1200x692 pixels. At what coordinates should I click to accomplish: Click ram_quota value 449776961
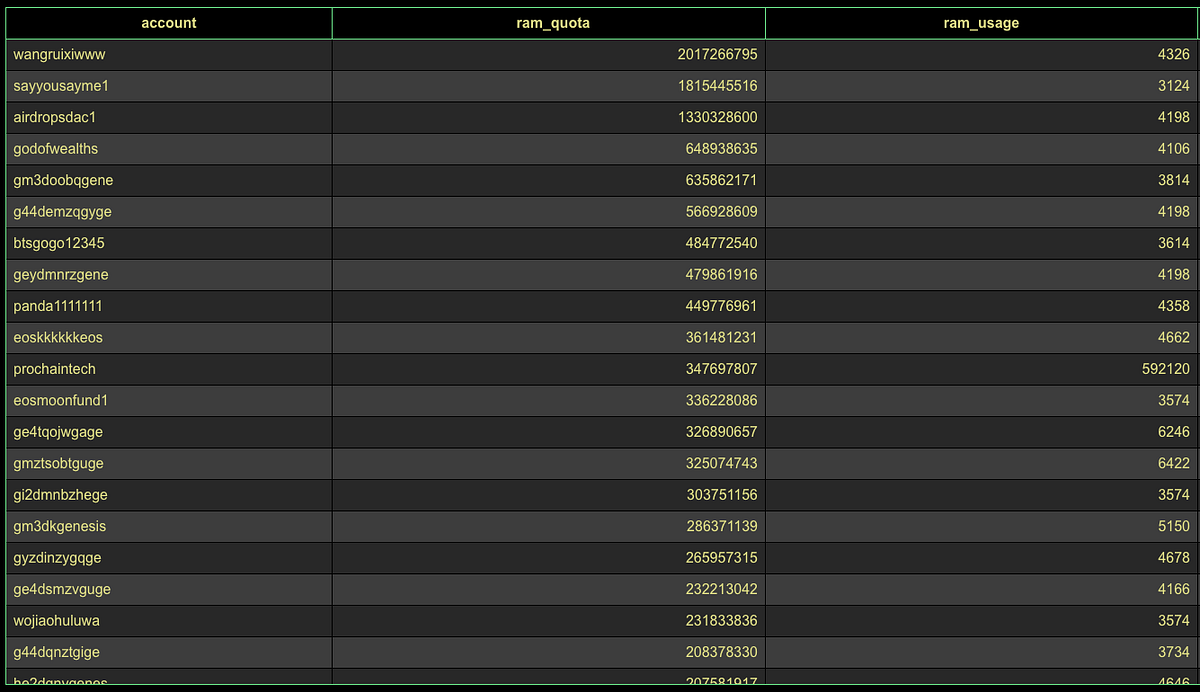(721, 307)
